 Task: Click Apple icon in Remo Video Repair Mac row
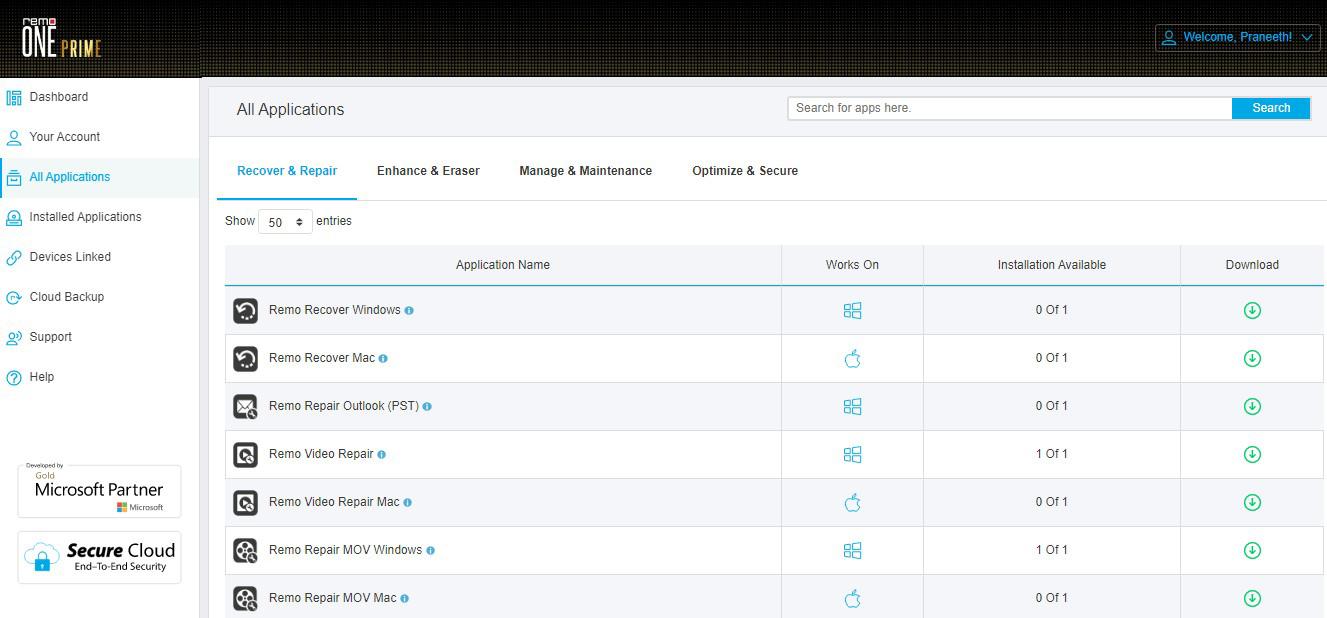(x=852, y=502)
